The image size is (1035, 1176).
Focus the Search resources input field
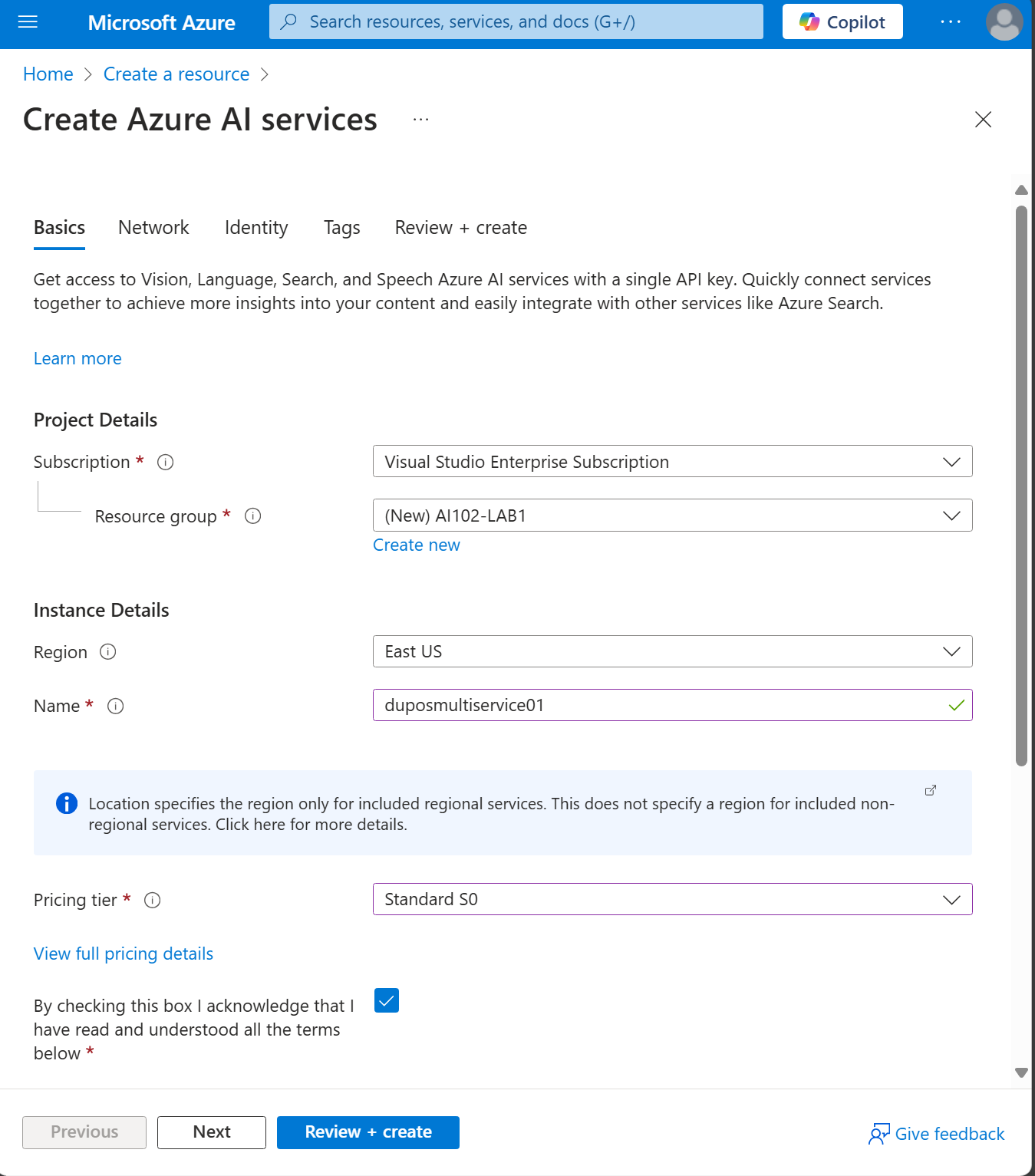[516, 21]
